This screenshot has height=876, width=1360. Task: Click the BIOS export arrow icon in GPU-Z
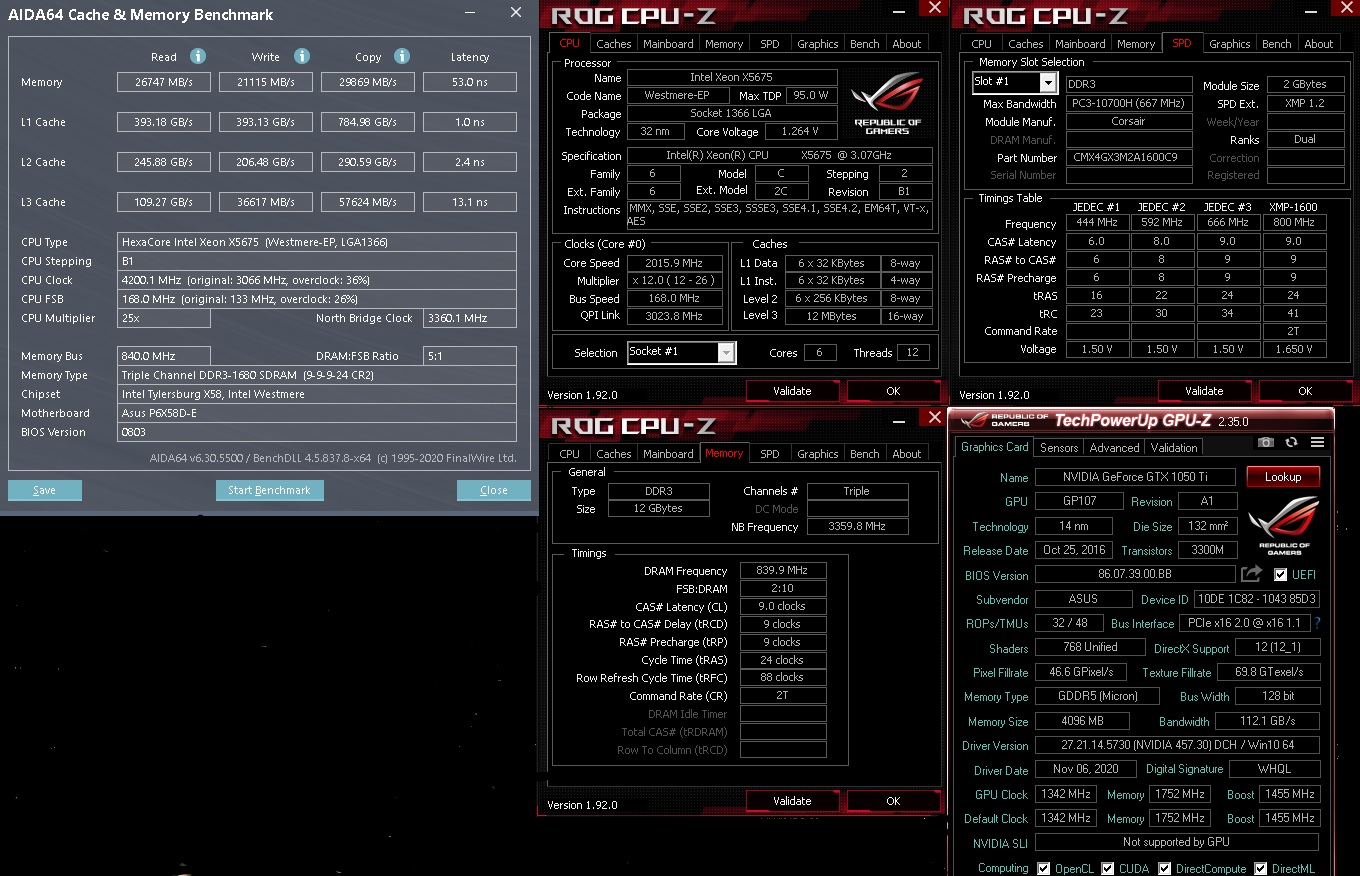1251,574
